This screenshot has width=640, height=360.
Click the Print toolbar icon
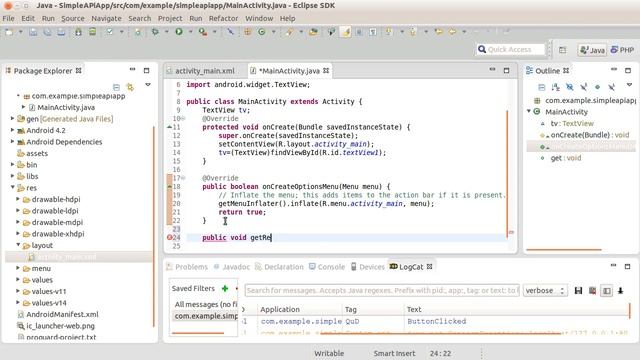point(61,32)
